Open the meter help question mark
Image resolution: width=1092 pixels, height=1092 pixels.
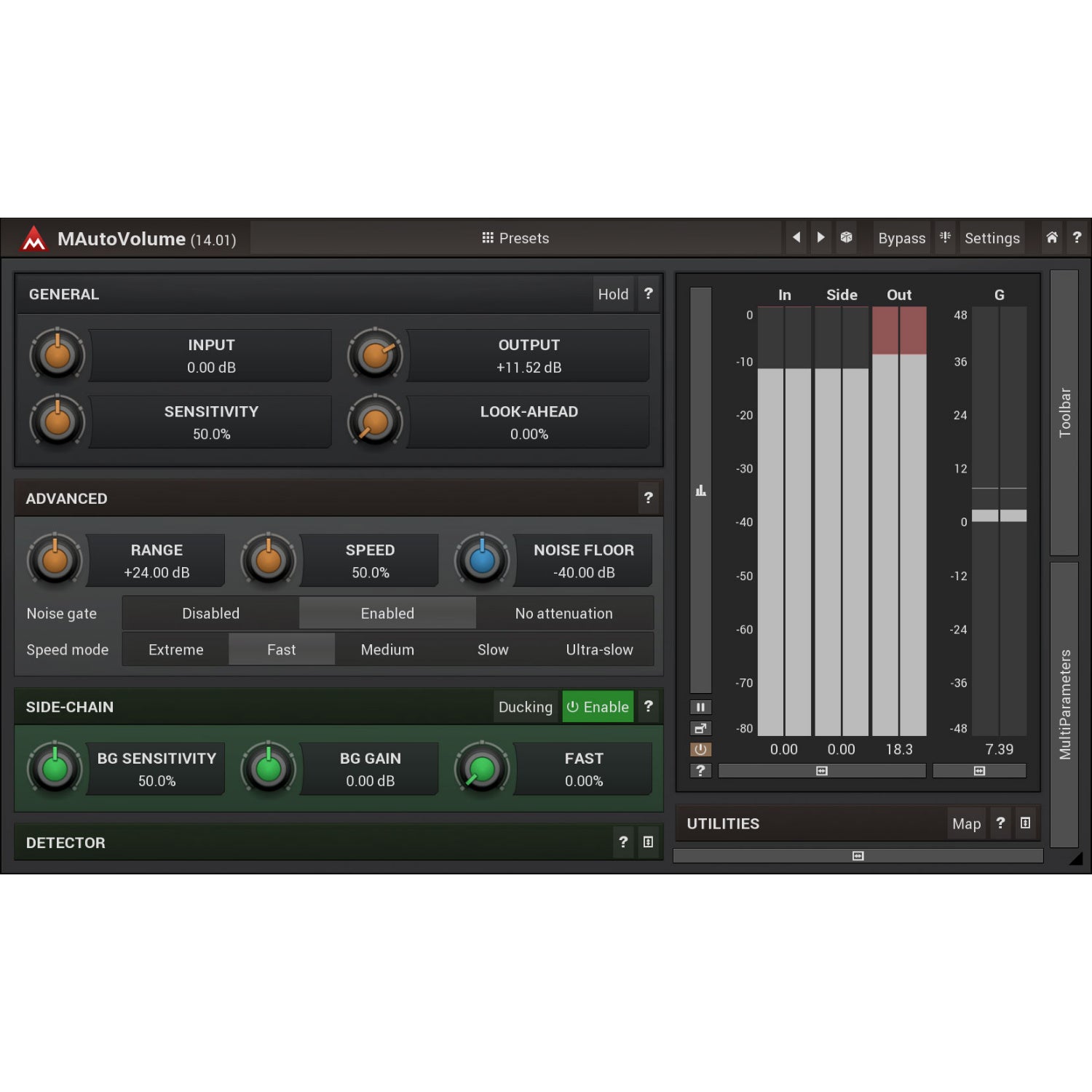tap(700, 770)
